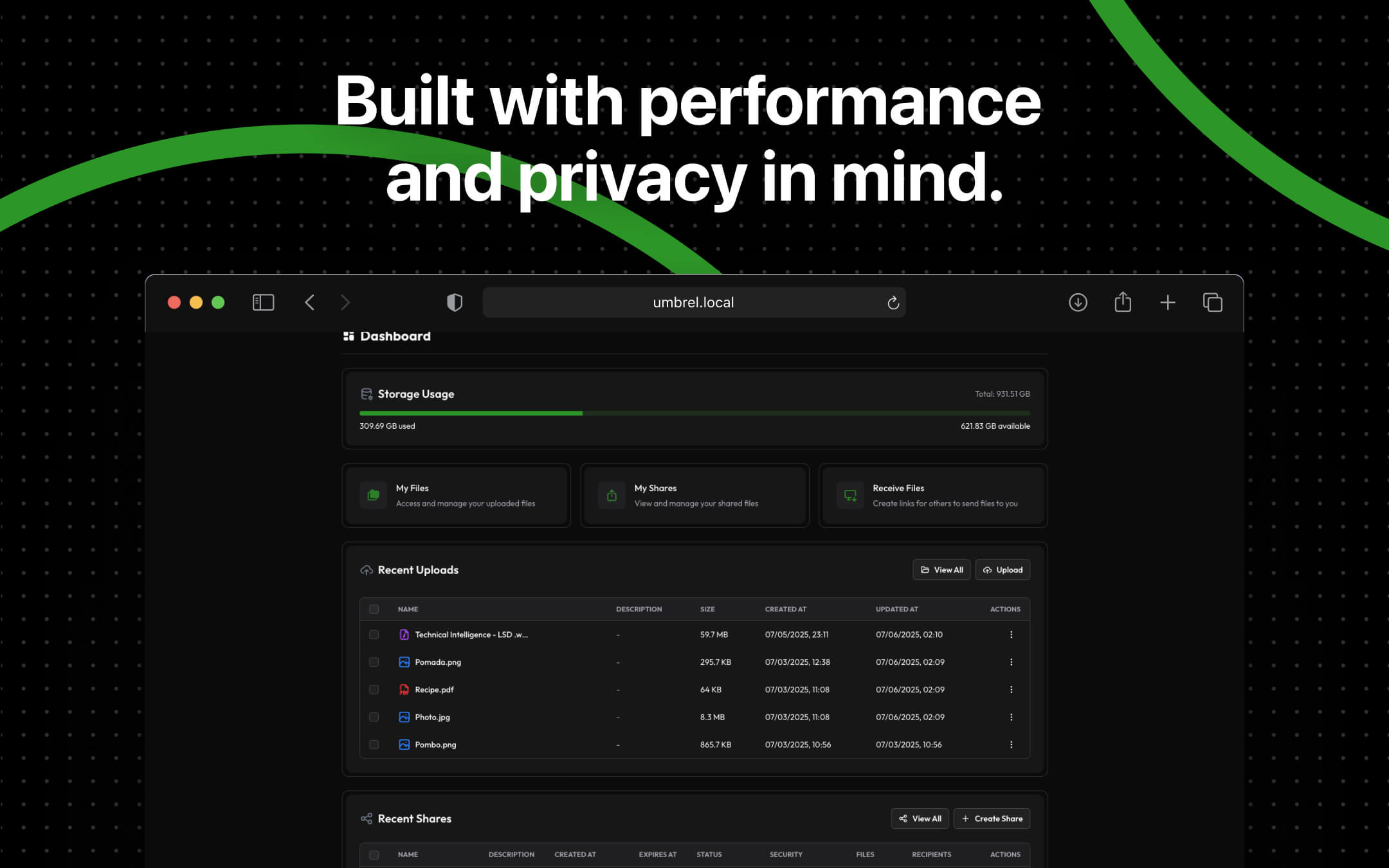This screenshot has height=868, width=1389.
Task: Click the Storage Usage database icon
Action: 367,393
